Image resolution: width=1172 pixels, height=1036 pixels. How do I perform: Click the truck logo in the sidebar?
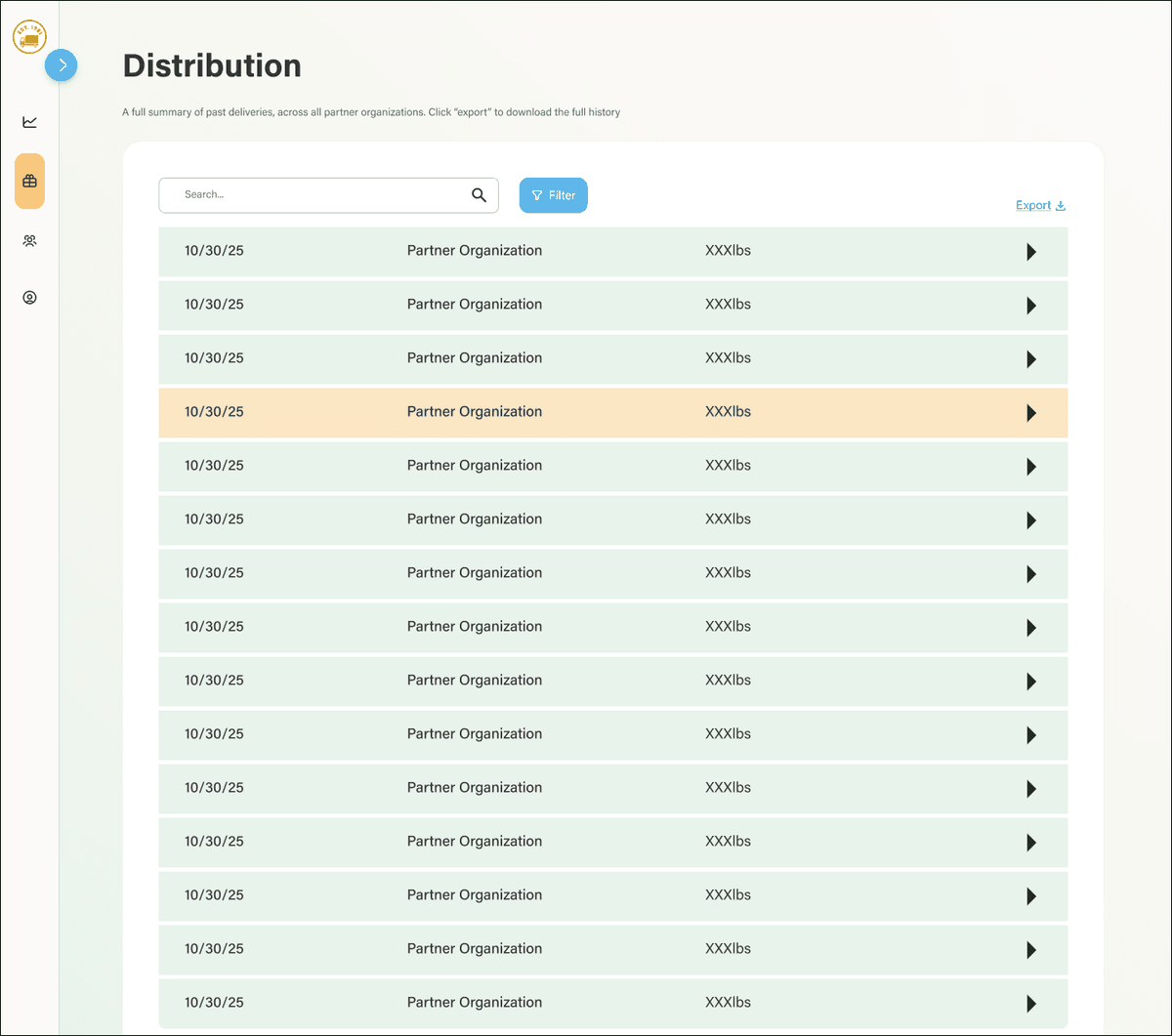click(29, 37)
